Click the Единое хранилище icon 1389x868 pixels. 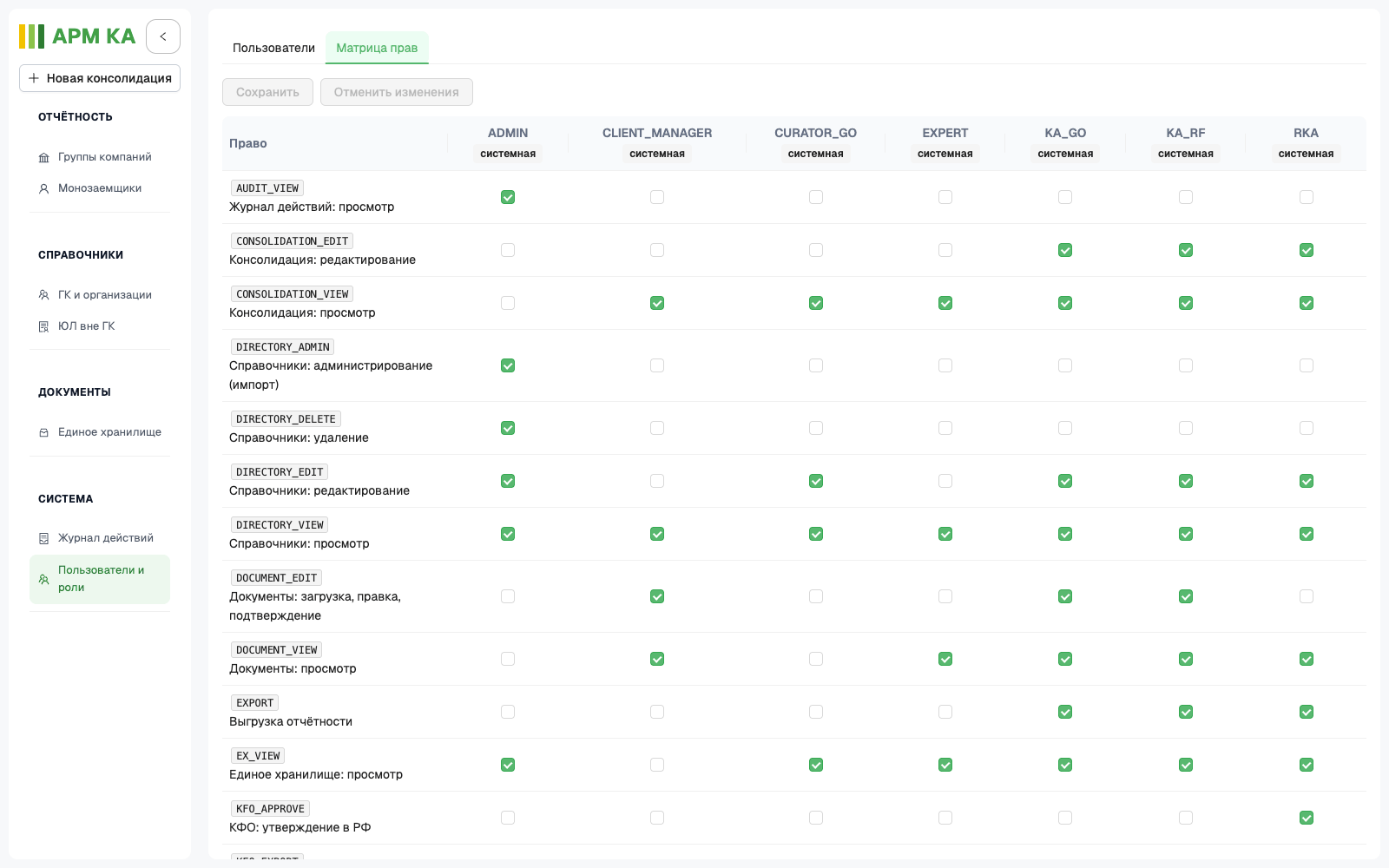tap(43, 432)
